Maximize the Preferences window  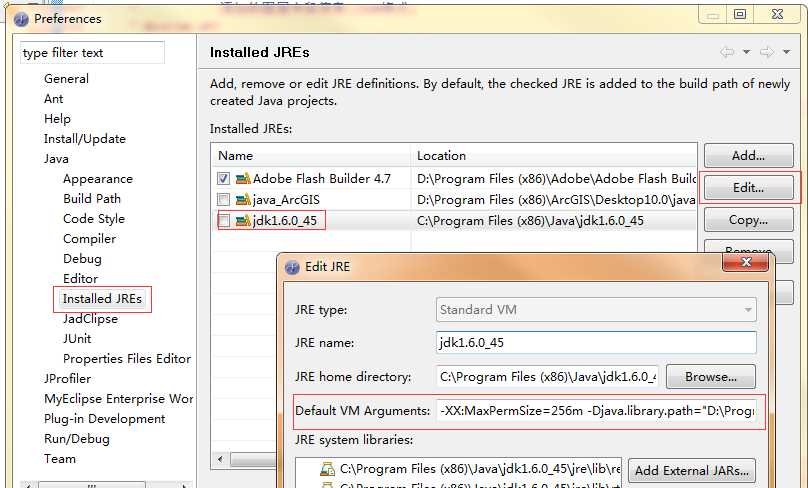[739, 14]
